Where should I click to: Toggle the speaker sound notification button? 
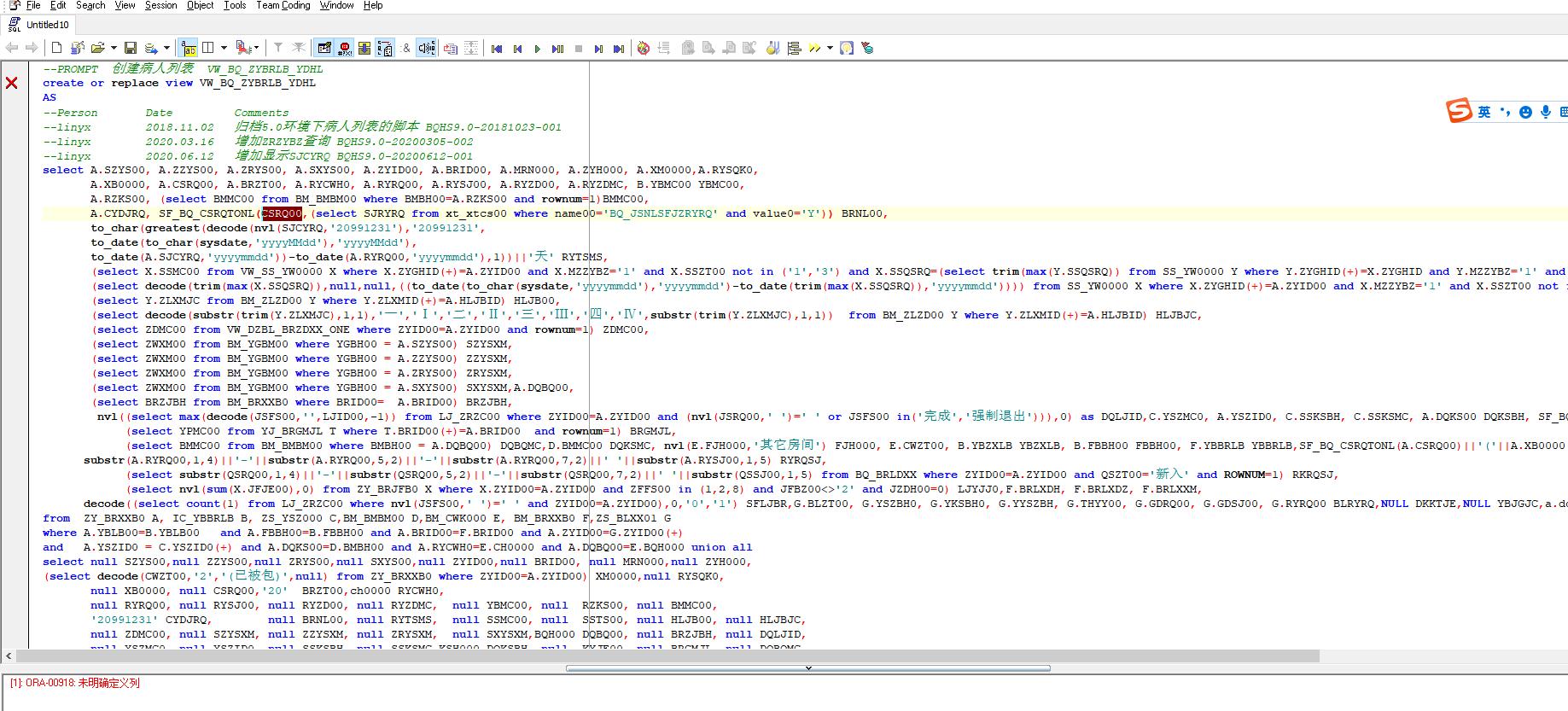point(426,48)
